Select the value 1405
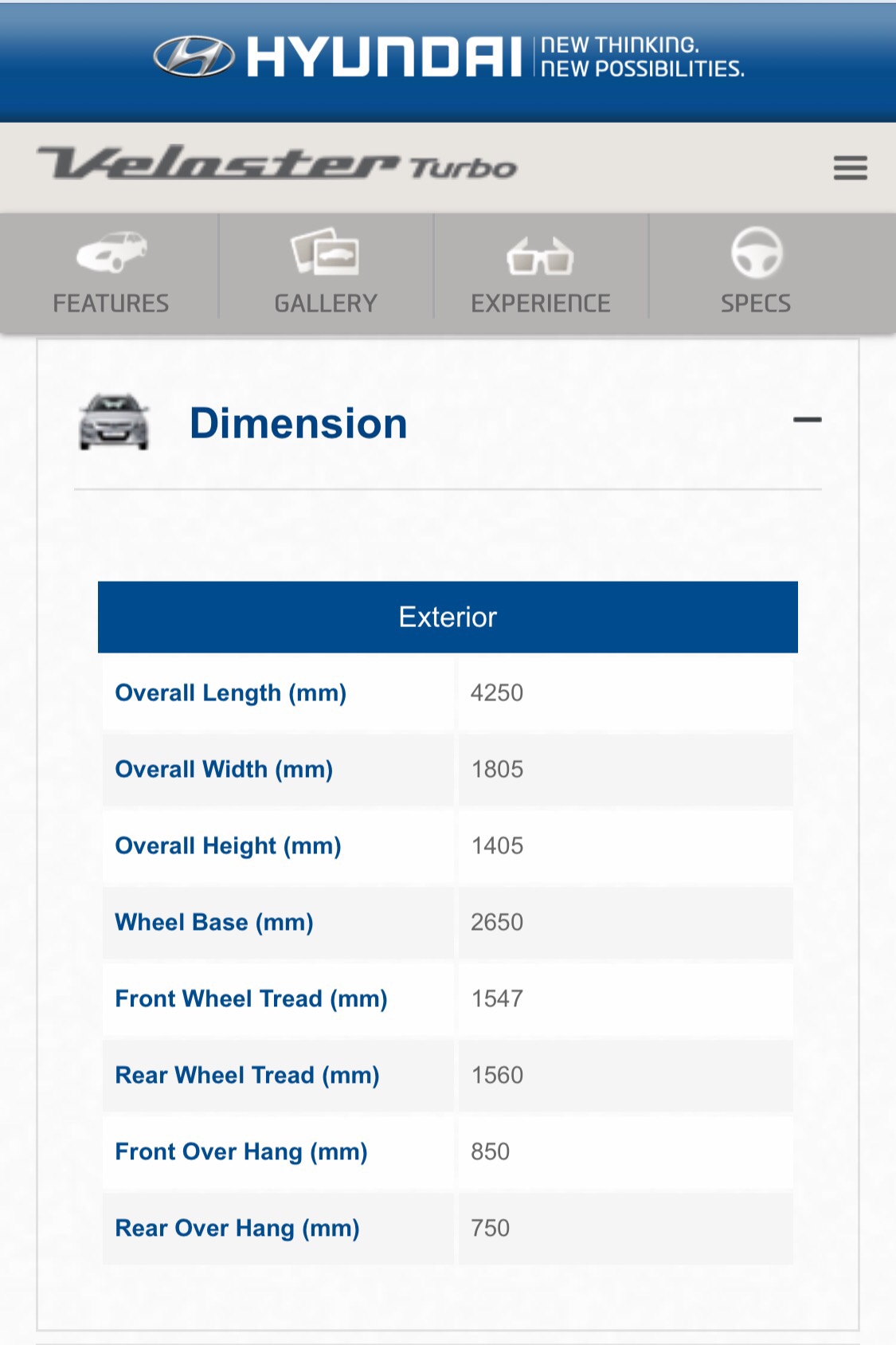 [x=497, y=845]
